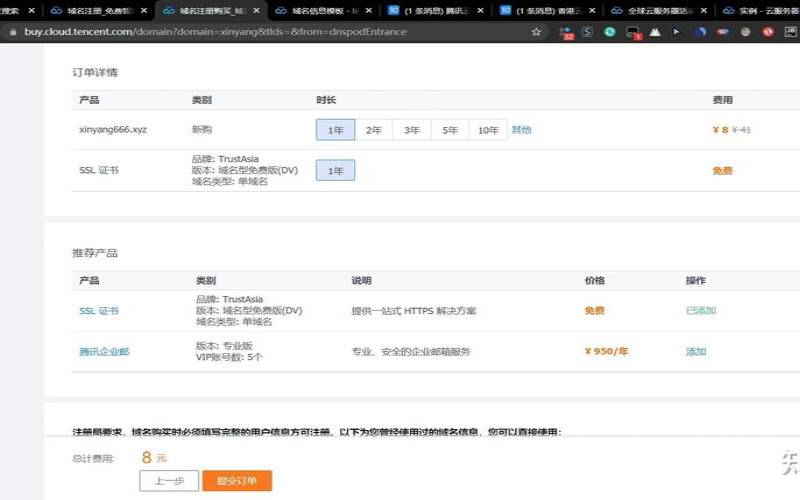
Task: Open the first extension icon next to the star
Action: [x=566, y=33]
